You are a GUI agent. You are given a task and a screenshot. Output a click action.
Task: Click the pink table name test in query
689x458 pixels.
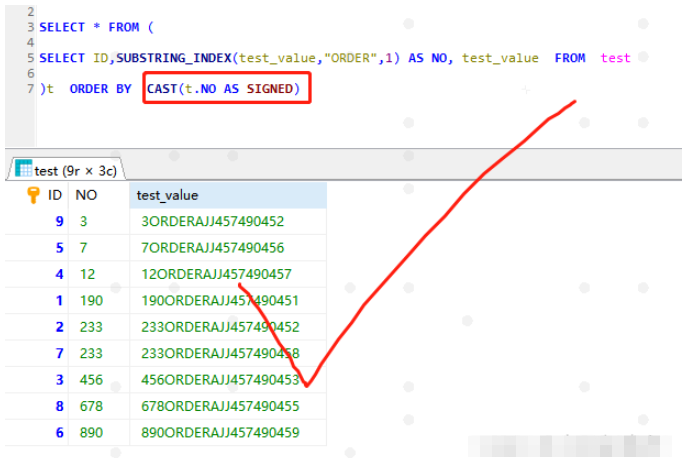coord(615,58)
